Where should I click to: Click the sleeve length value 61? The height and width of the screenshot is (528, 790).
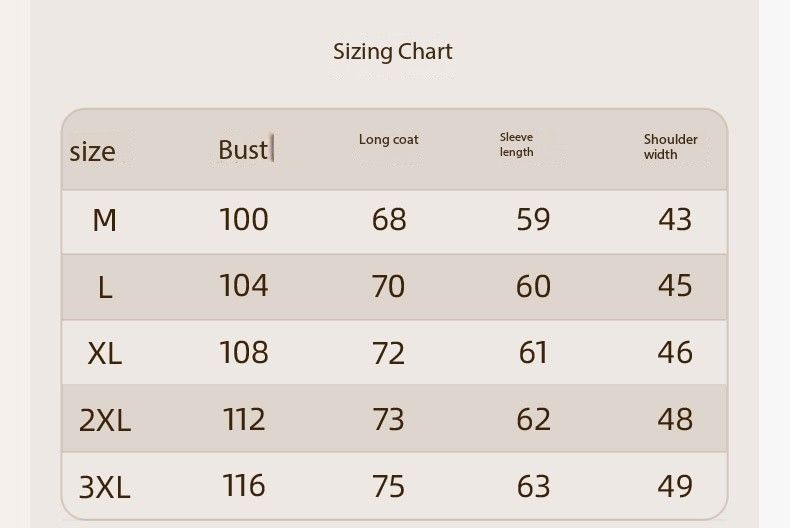click(533, 353)
